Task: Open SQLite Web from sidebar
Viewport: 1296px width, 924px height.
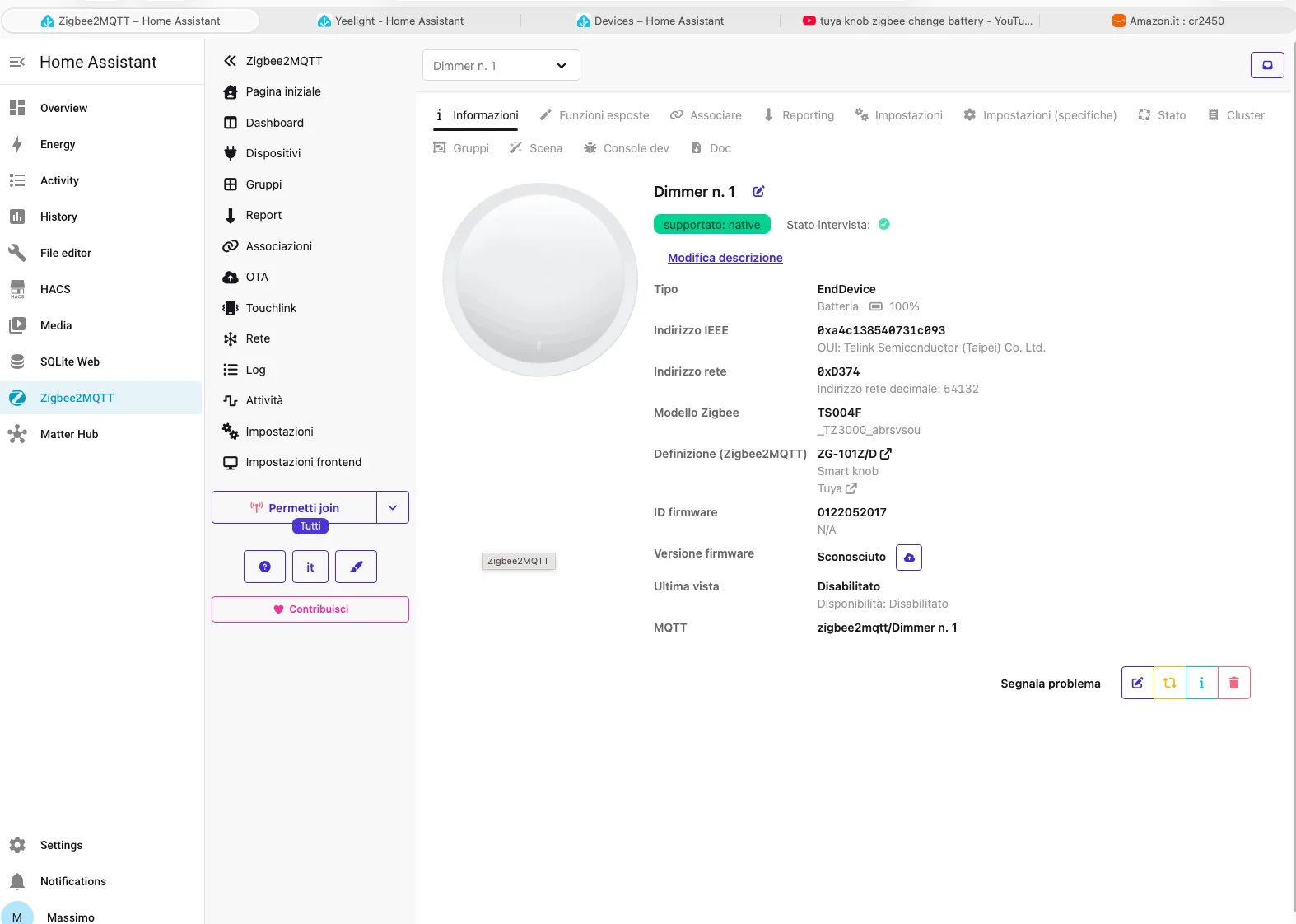Action: pyautogui.click(x=101, y=362)
